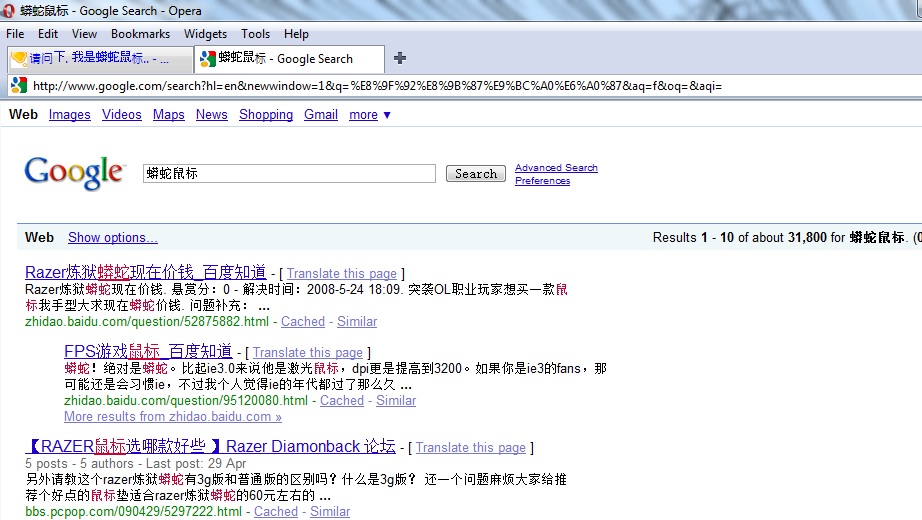Click 'Show options...' link
The width and height of the screenshot is (922, 520).
tap(113, 238)
